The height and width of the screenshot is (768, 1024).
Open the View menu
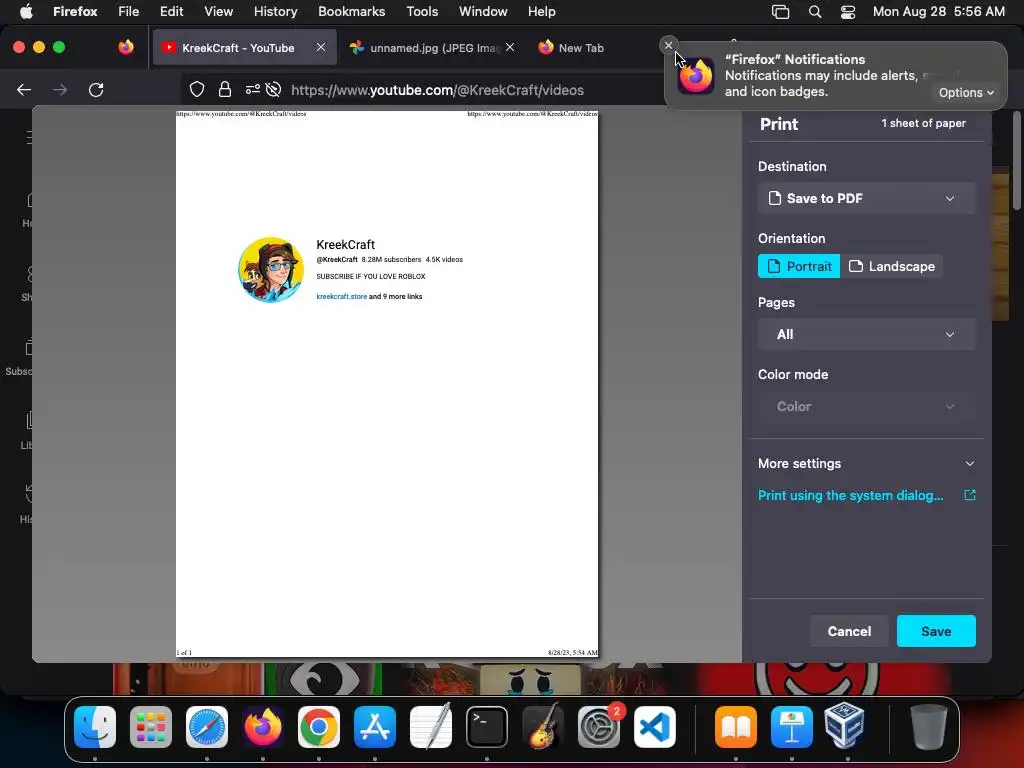(x=219, y=12)
